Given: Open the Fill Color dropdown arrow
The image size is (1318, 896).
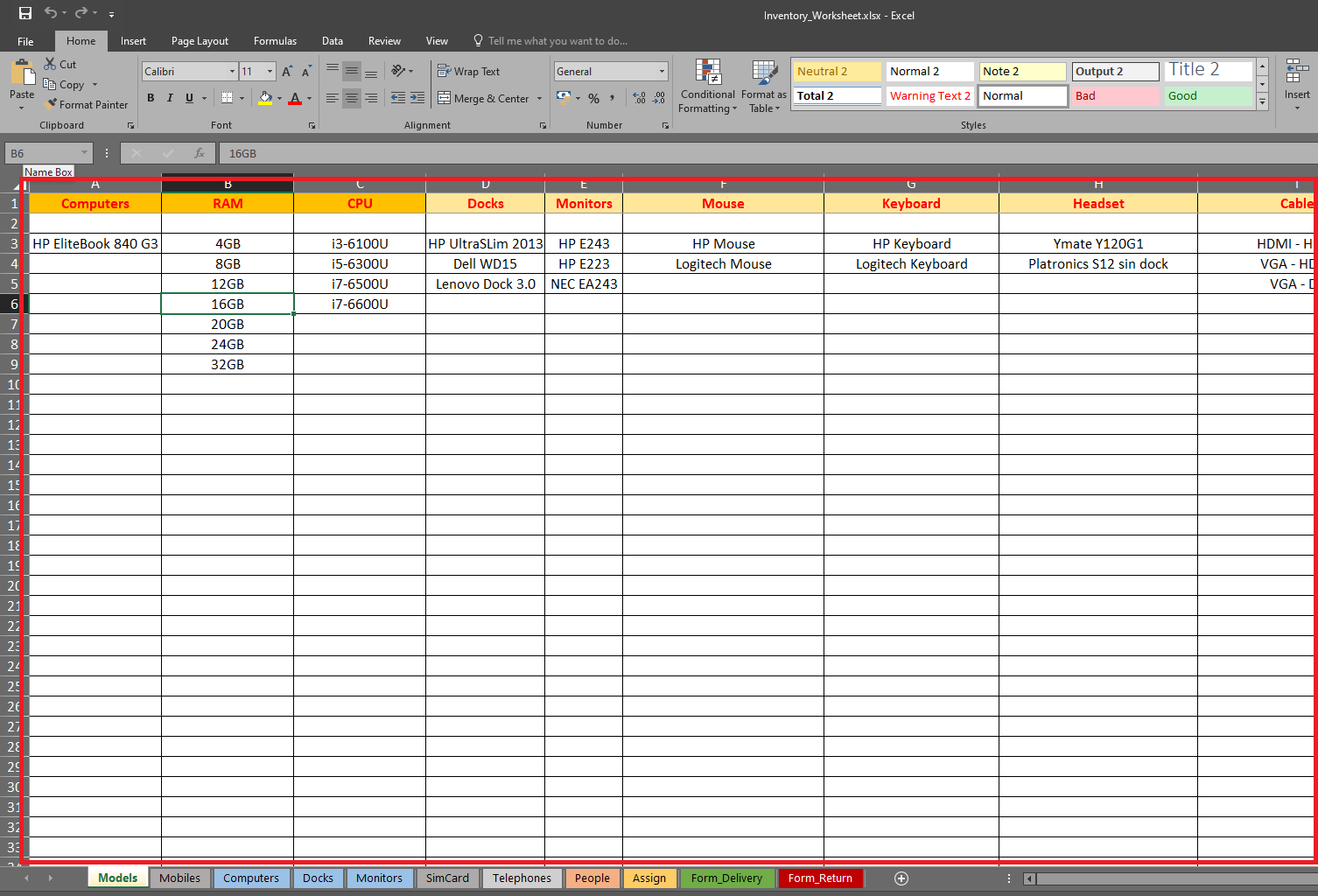Looking at the screenshot, I should pyautogui.click(x=278, y=98).
